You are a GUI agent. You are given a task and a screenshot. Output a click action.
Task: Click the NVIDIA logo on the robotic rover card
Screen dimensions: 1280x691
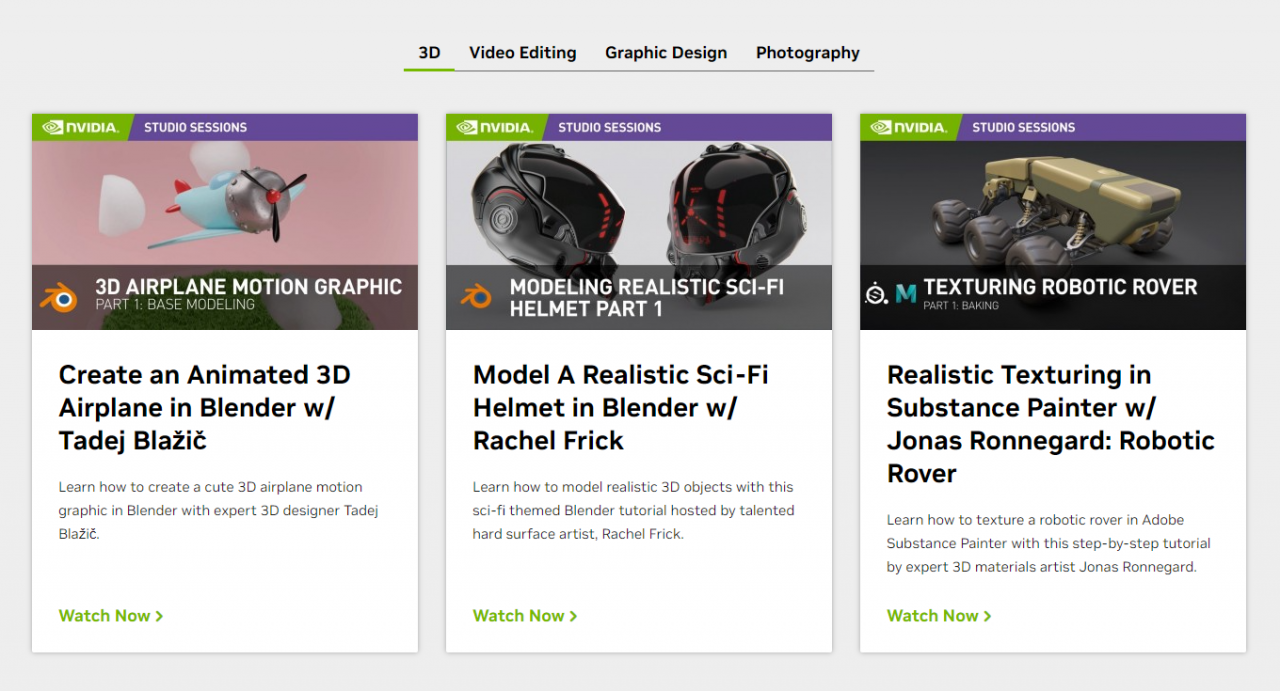[x=908, y=127]
